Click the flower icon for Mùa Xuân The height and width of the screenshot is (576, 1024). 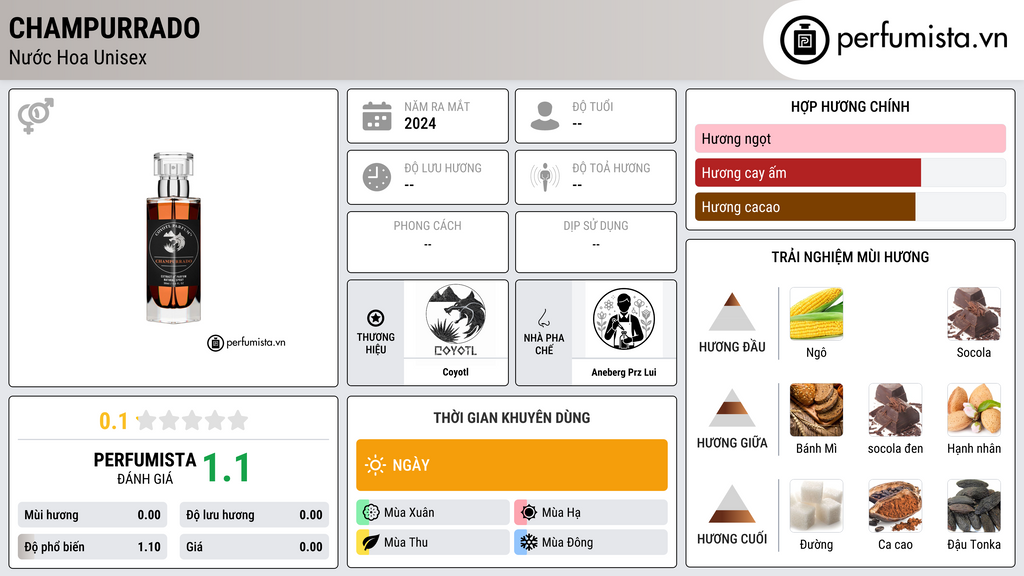coord(371,513)
